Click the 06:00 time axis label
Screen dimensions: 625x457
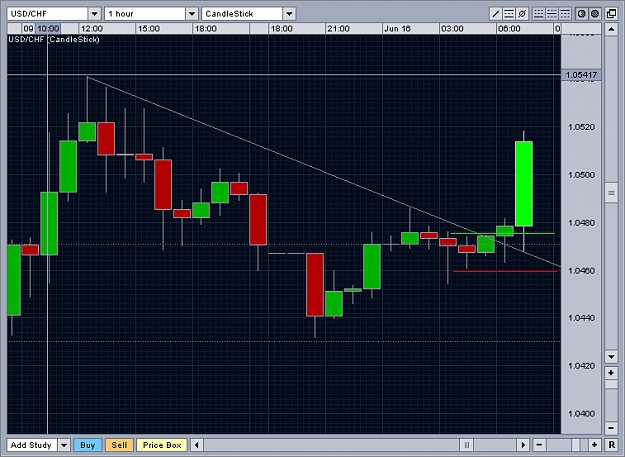(509, 29)
